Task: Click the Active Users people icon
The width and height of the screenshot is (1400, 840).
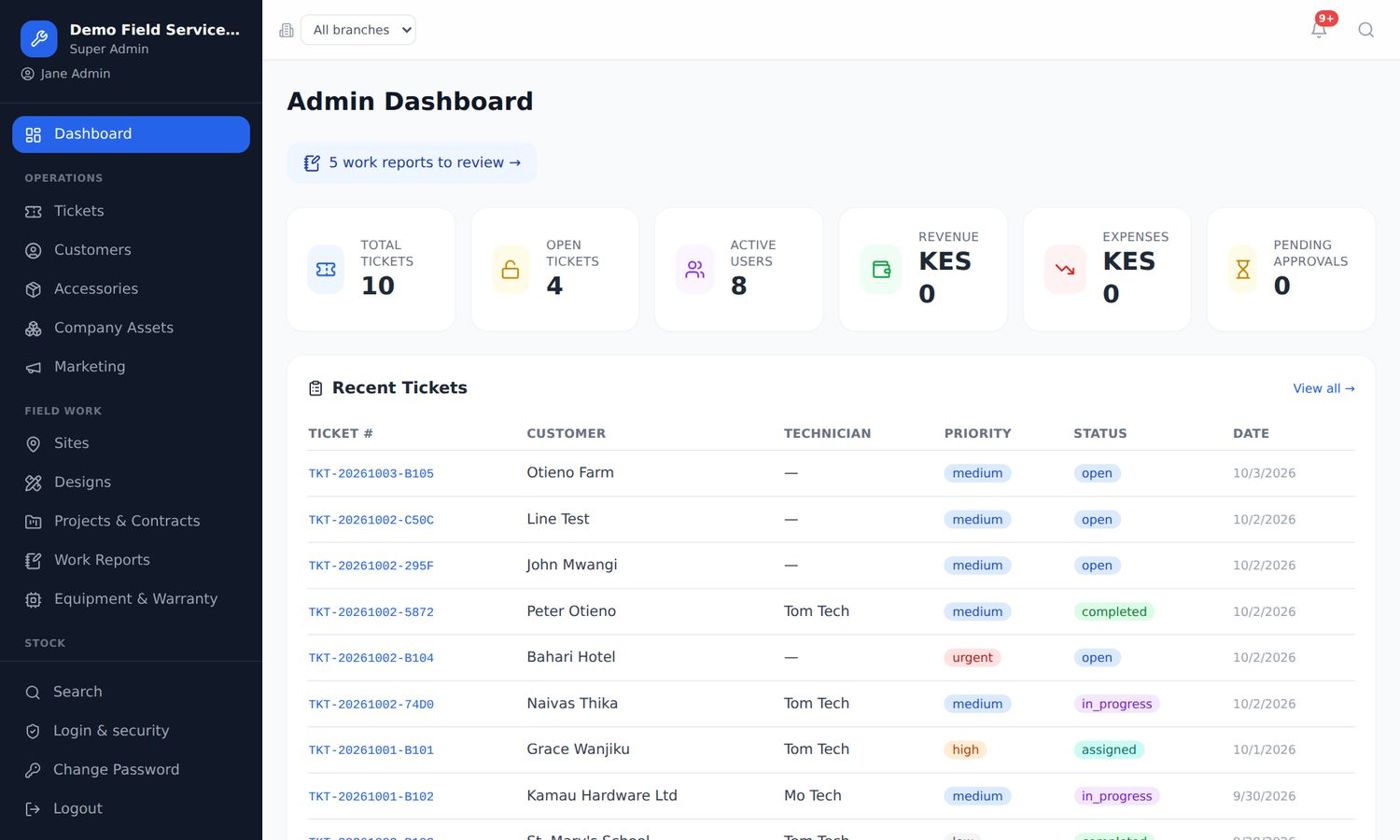Action: pyautogui.click(x=694, y=269)
